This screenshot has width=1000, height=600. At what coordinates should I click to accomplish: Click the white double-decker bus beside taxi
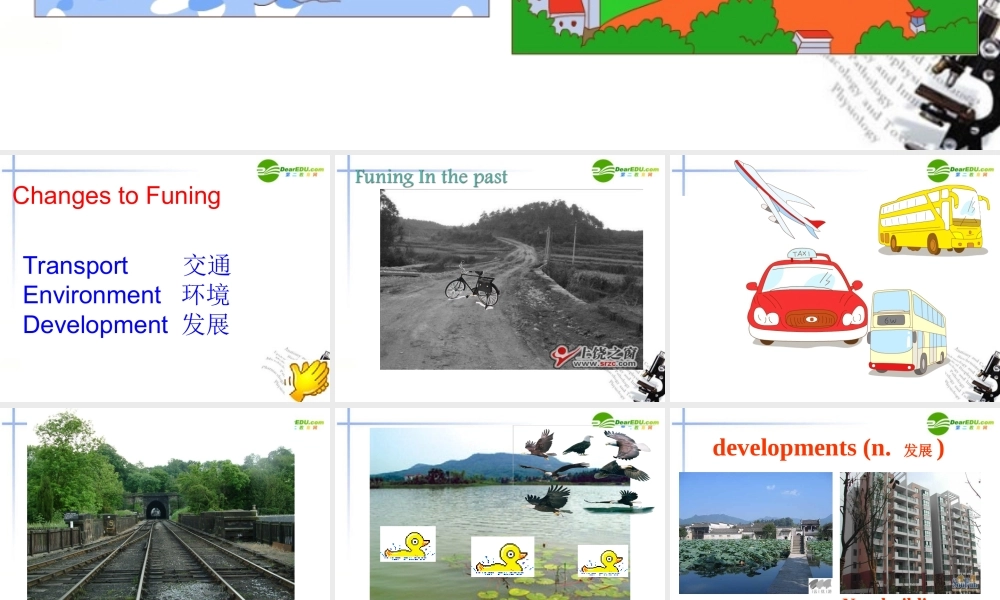(x=906, y=331)
